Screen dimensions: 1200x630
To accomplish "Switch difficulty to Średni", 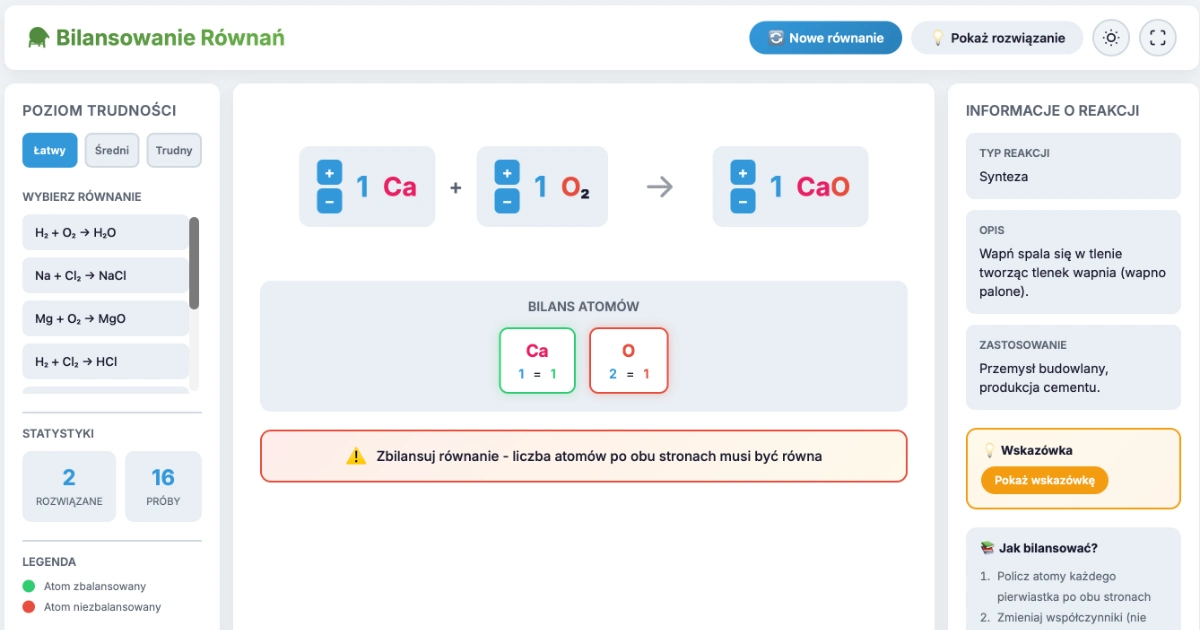I will [112, 151].
